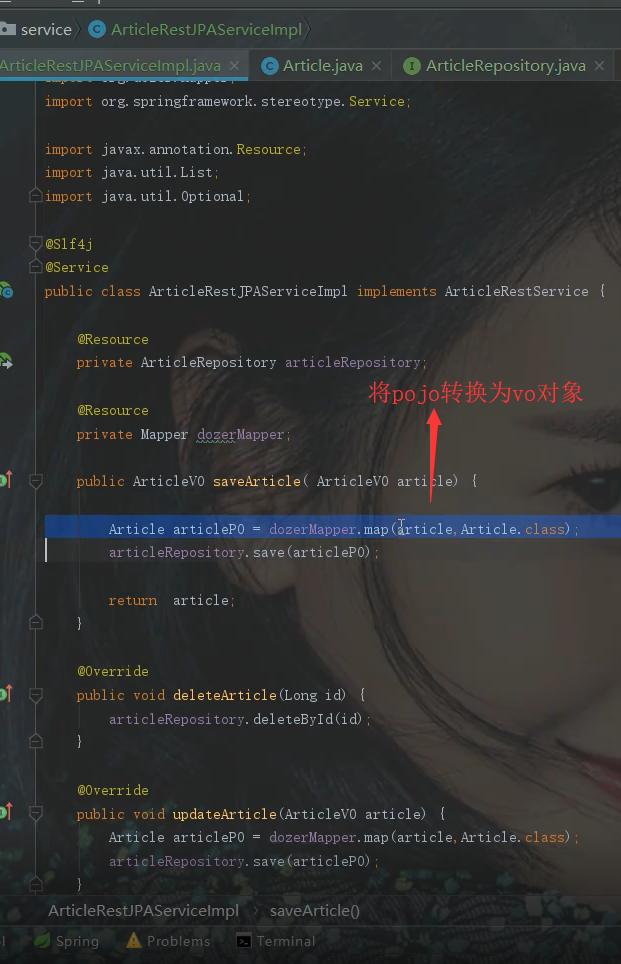
Task: Close the Article.java tab
Action: pos(377,66)
